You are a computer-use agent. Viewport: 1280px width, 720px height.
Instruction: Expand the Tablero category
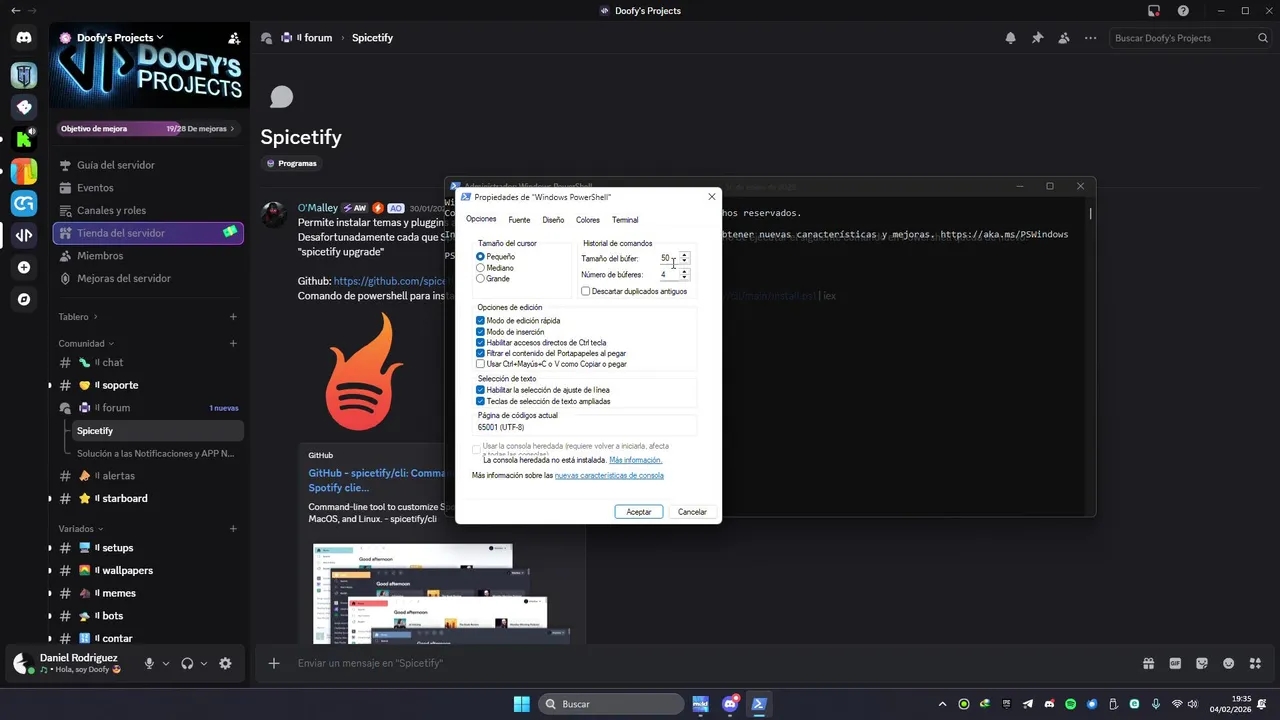tap(79, 317)
